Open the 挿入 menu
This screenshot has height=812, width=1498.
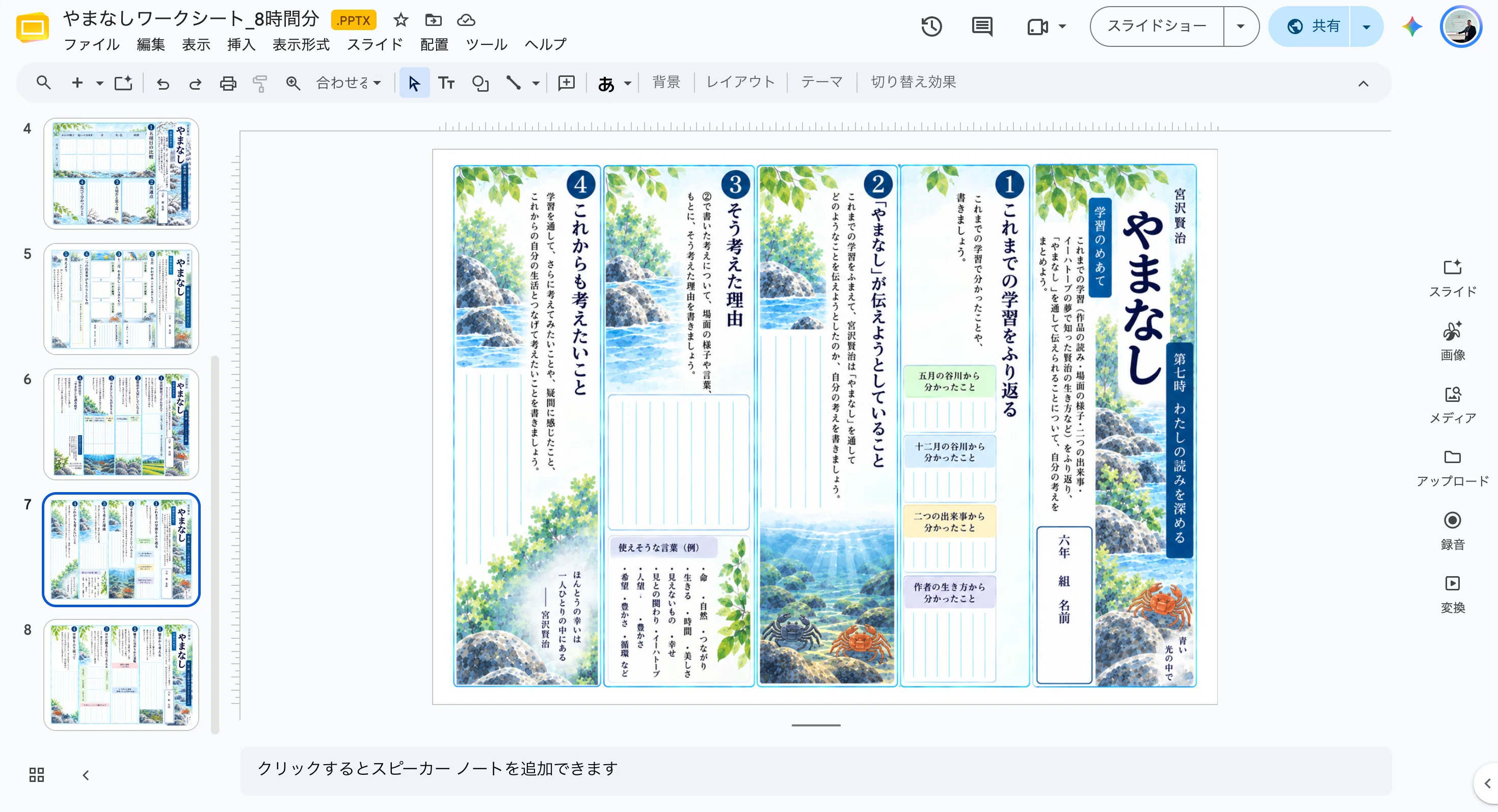pos(240,44)
